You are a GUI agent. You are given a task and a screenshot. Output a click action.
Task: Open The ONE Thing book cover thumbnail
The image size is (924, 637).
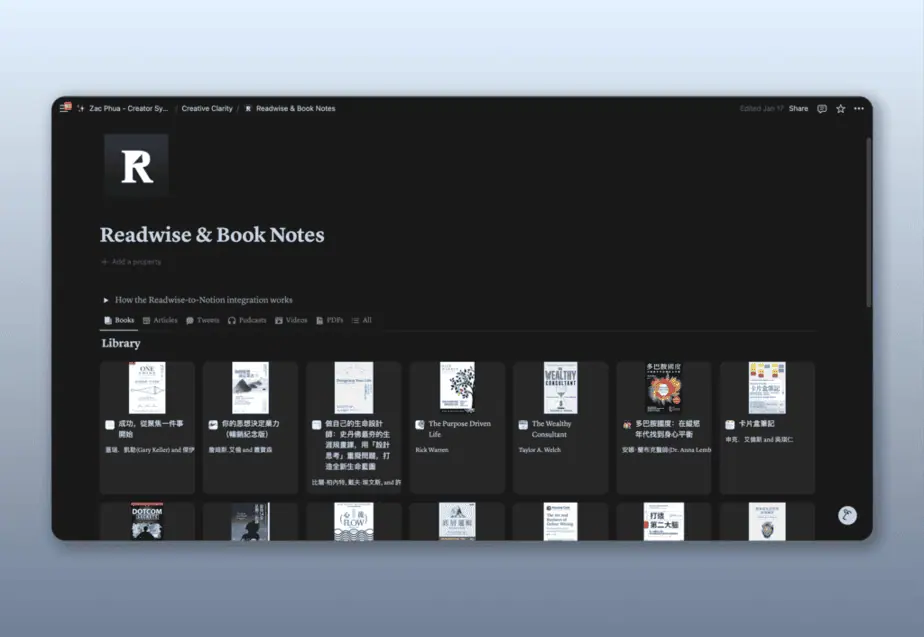coord(147,388)
